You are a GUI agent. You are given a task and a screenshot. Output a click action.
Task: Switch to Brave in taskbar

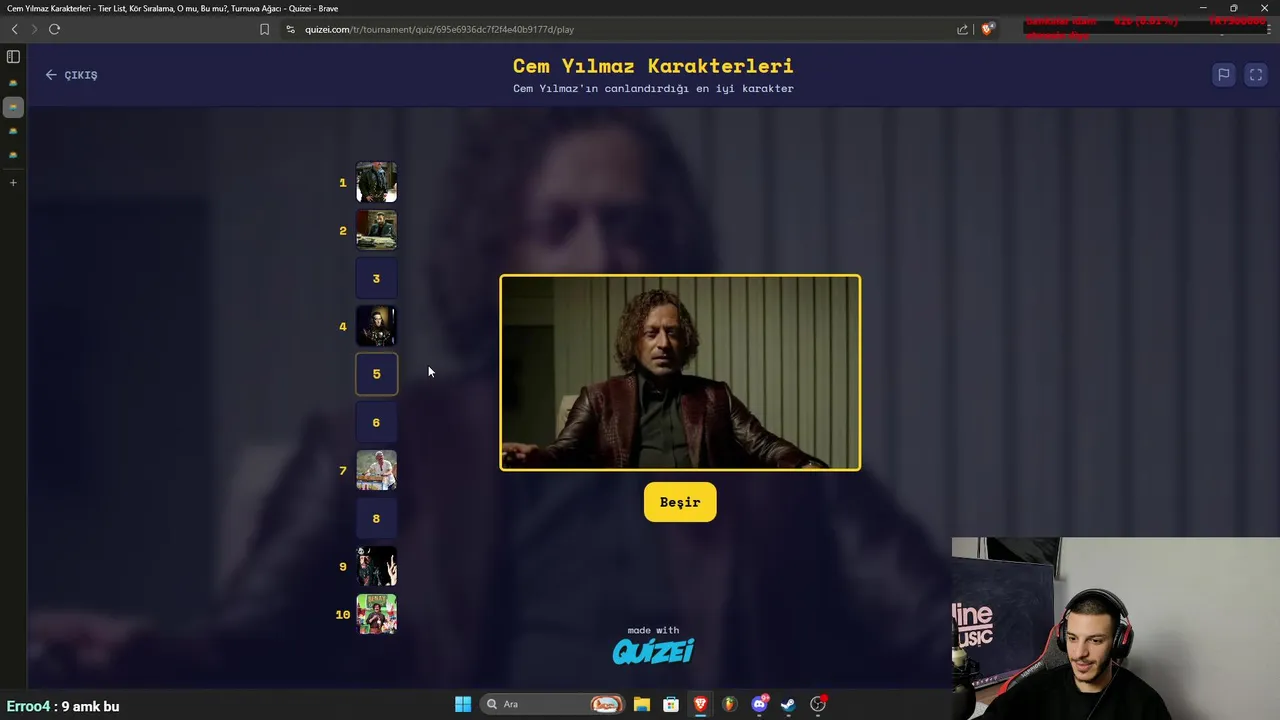700,704
